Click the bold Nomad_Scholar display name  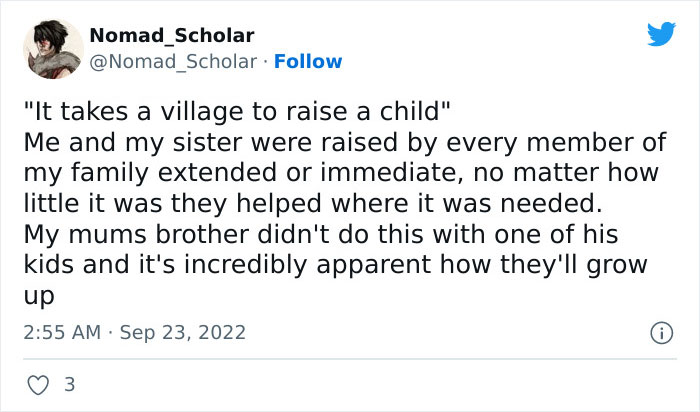[x=172, y=36]
